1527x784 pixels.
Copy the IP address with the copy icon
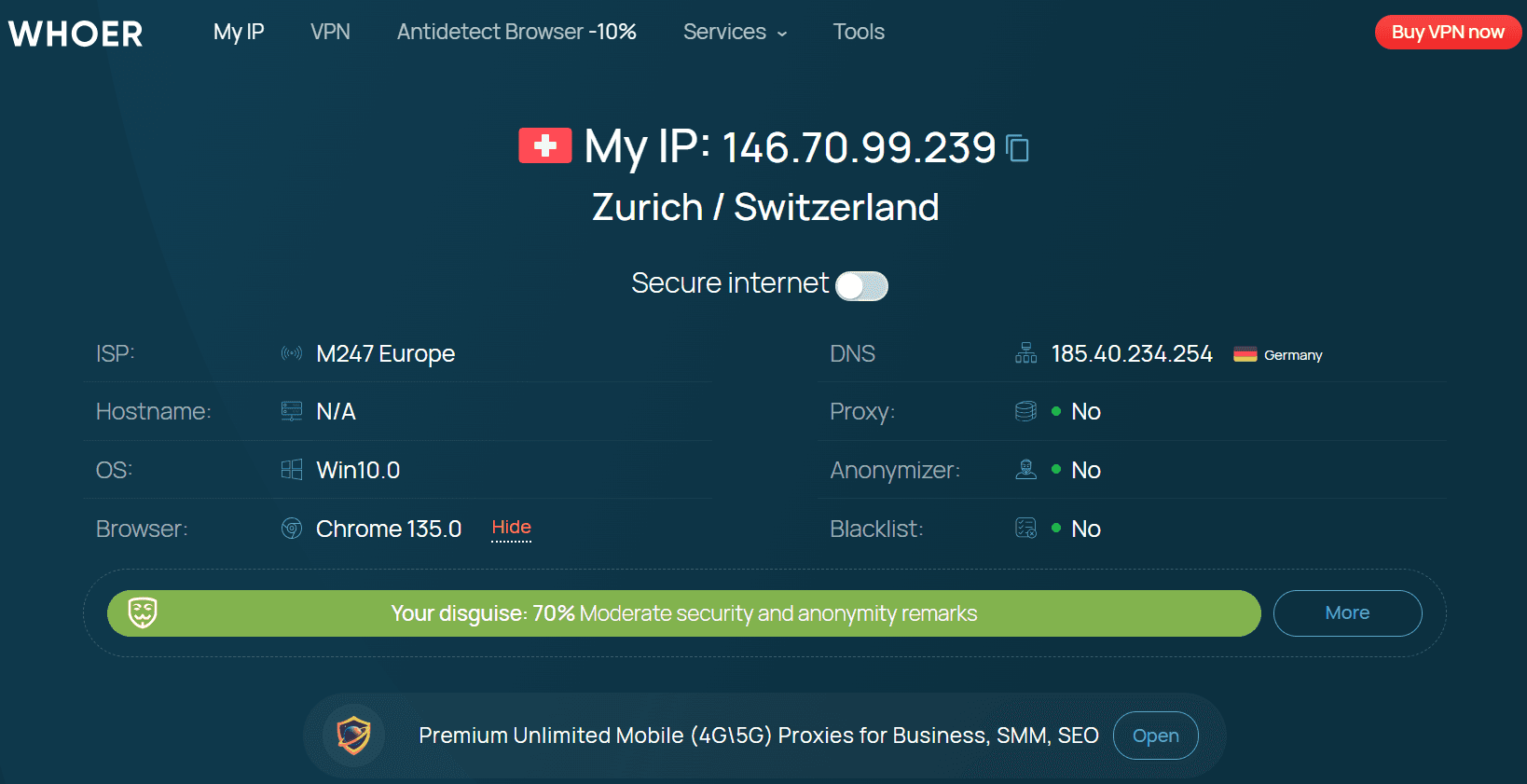1018,148
